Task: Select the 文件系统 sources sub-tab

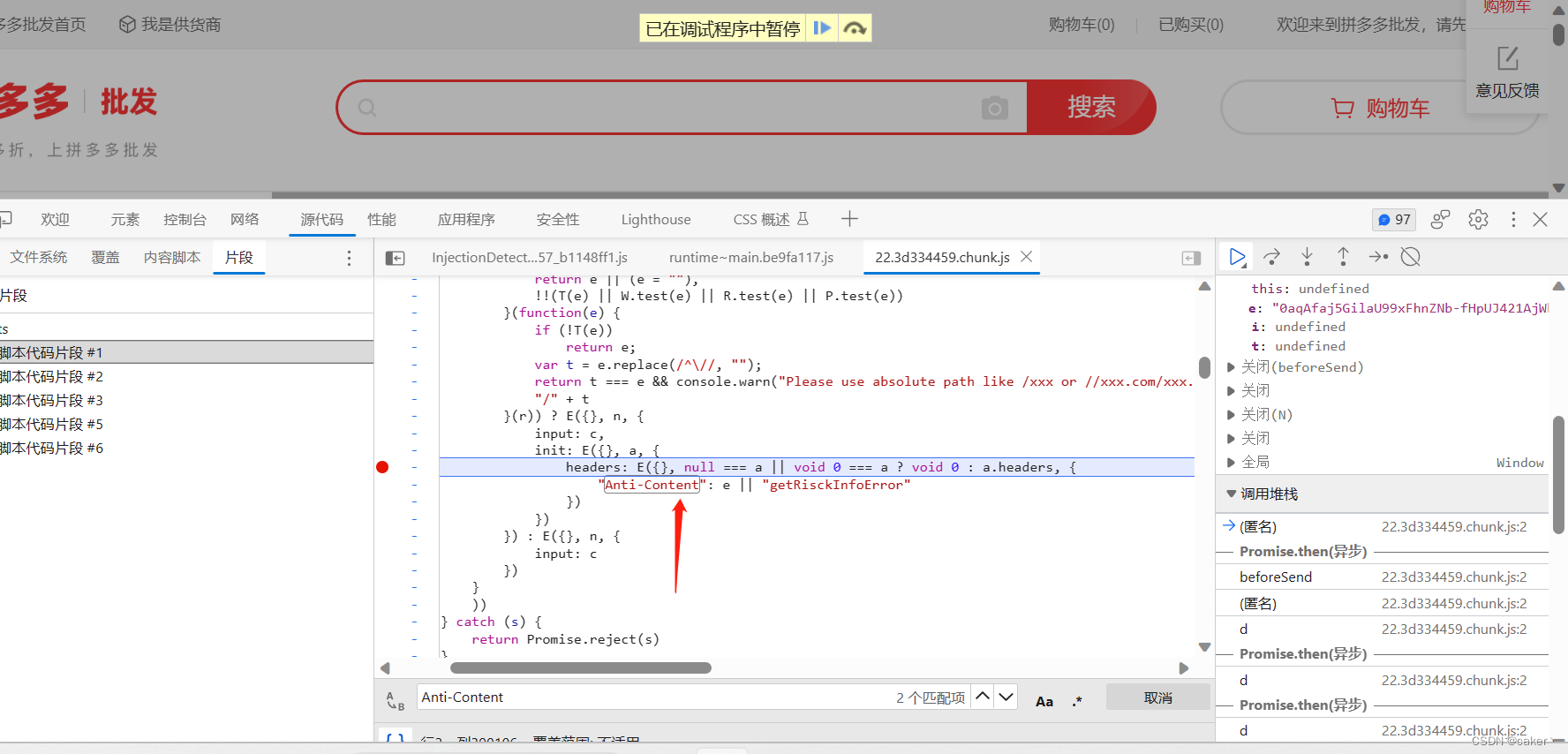Action: (39, 257)
